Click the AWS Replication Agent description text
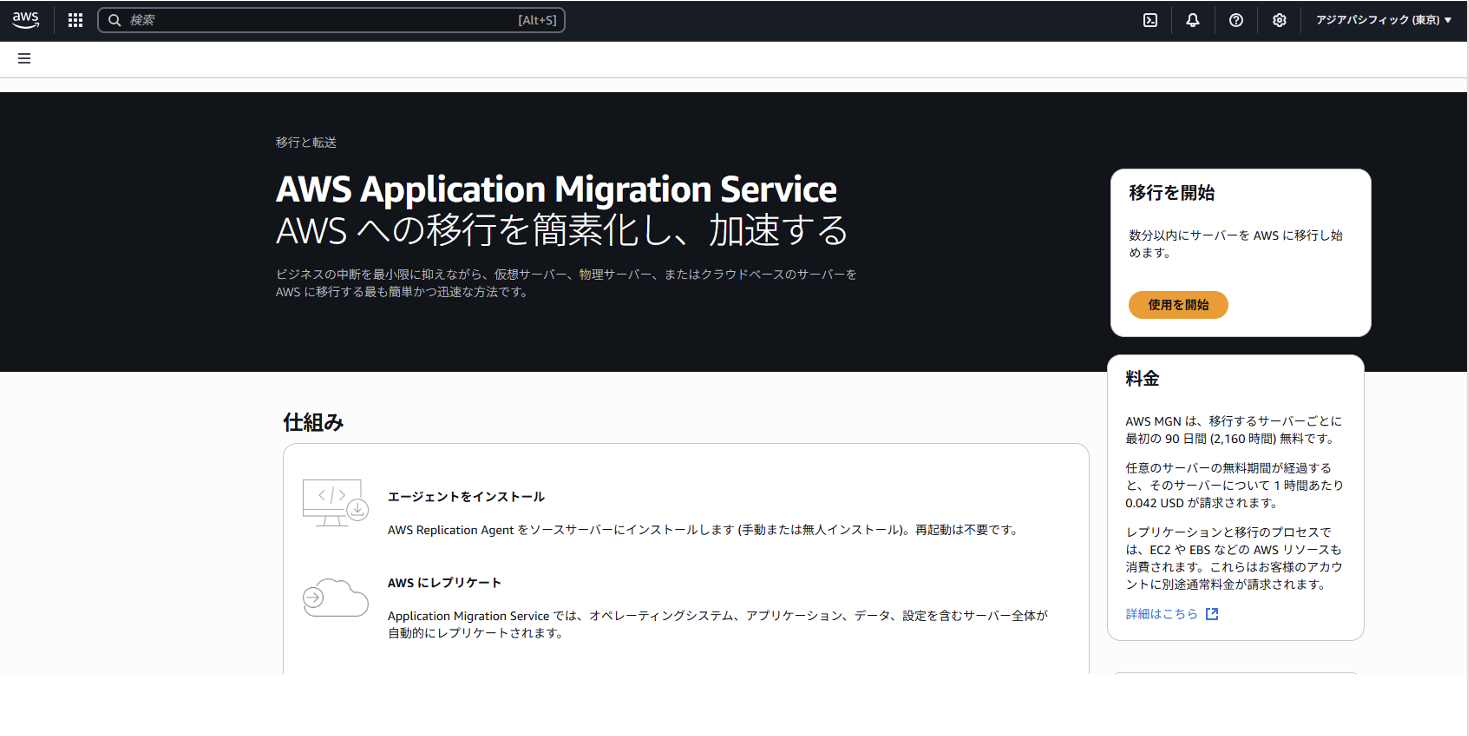Screen dimensions: 1469x736 click(x=703, y=530)
